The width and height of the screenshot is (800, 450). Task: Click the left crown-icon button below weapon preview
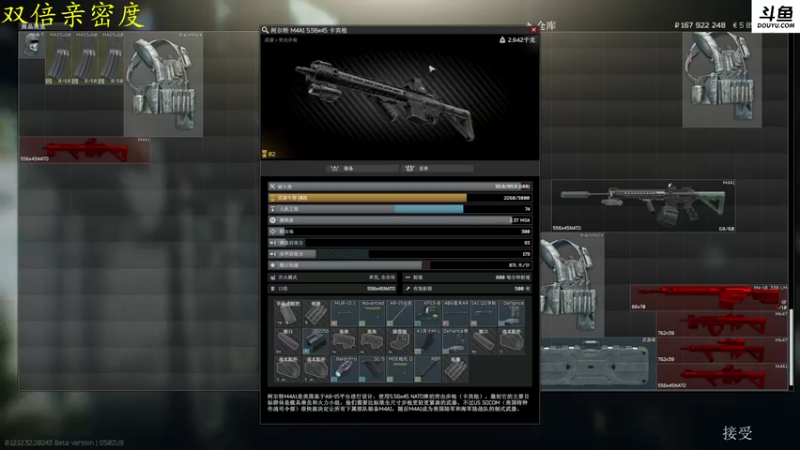click(x=362, y=168)
